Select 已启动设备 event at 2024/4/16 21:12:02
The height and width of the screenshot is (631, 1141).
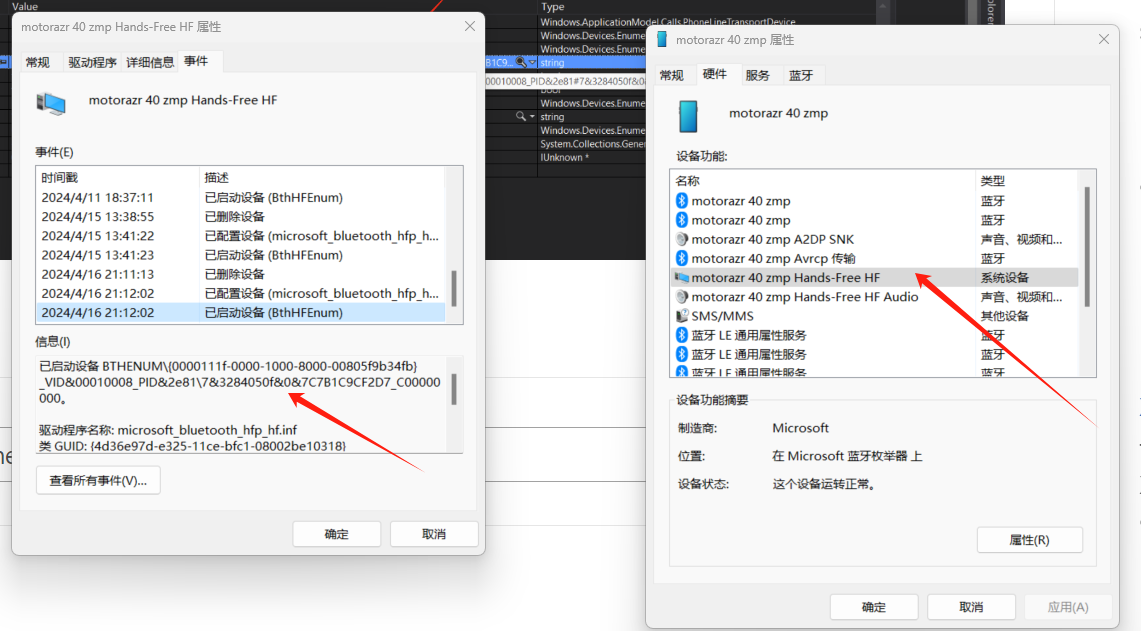pos(240,312)
